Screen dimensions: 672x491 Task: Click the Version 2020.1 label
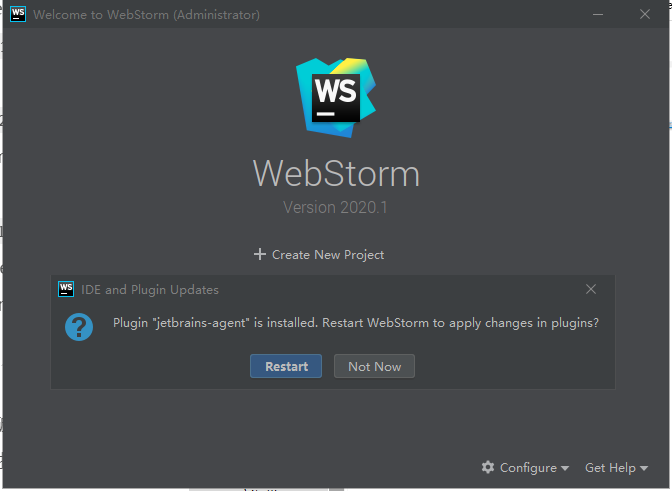tap(336, 208)
